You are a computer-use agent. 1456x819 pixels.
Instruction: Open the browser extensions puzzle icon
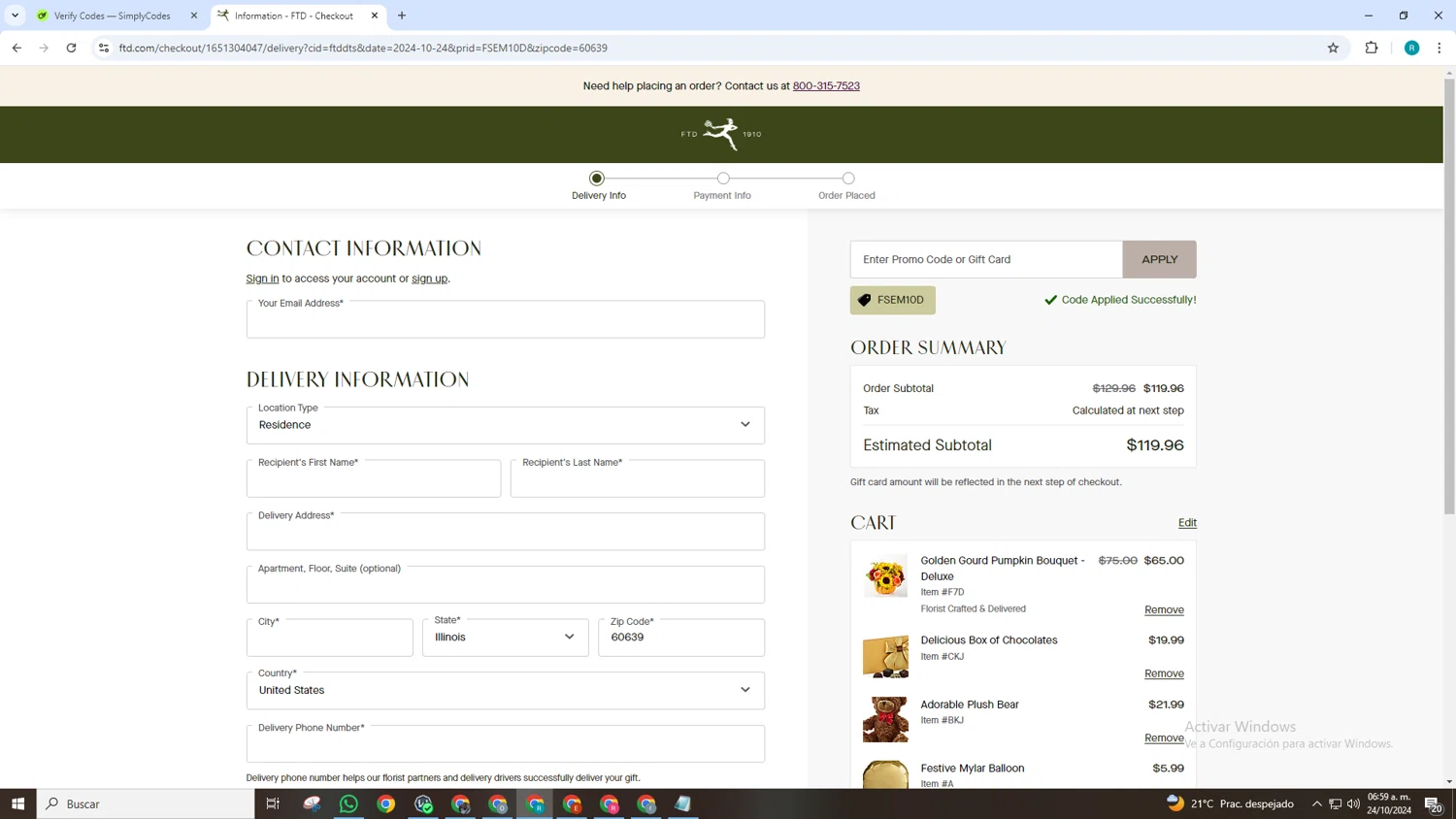coord(1372,48)
